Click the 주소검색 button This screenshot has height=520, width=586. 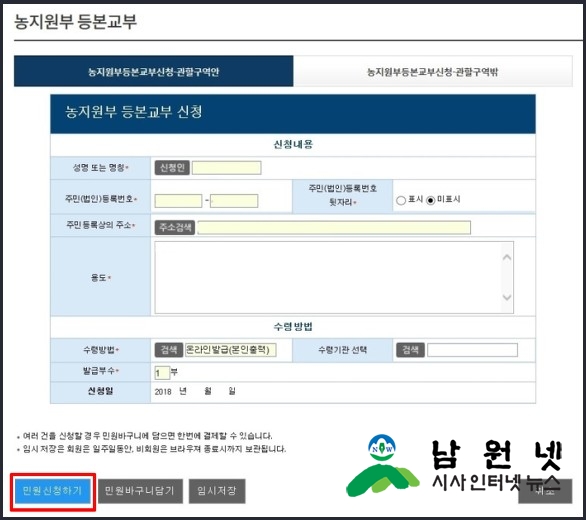(175, 227)
